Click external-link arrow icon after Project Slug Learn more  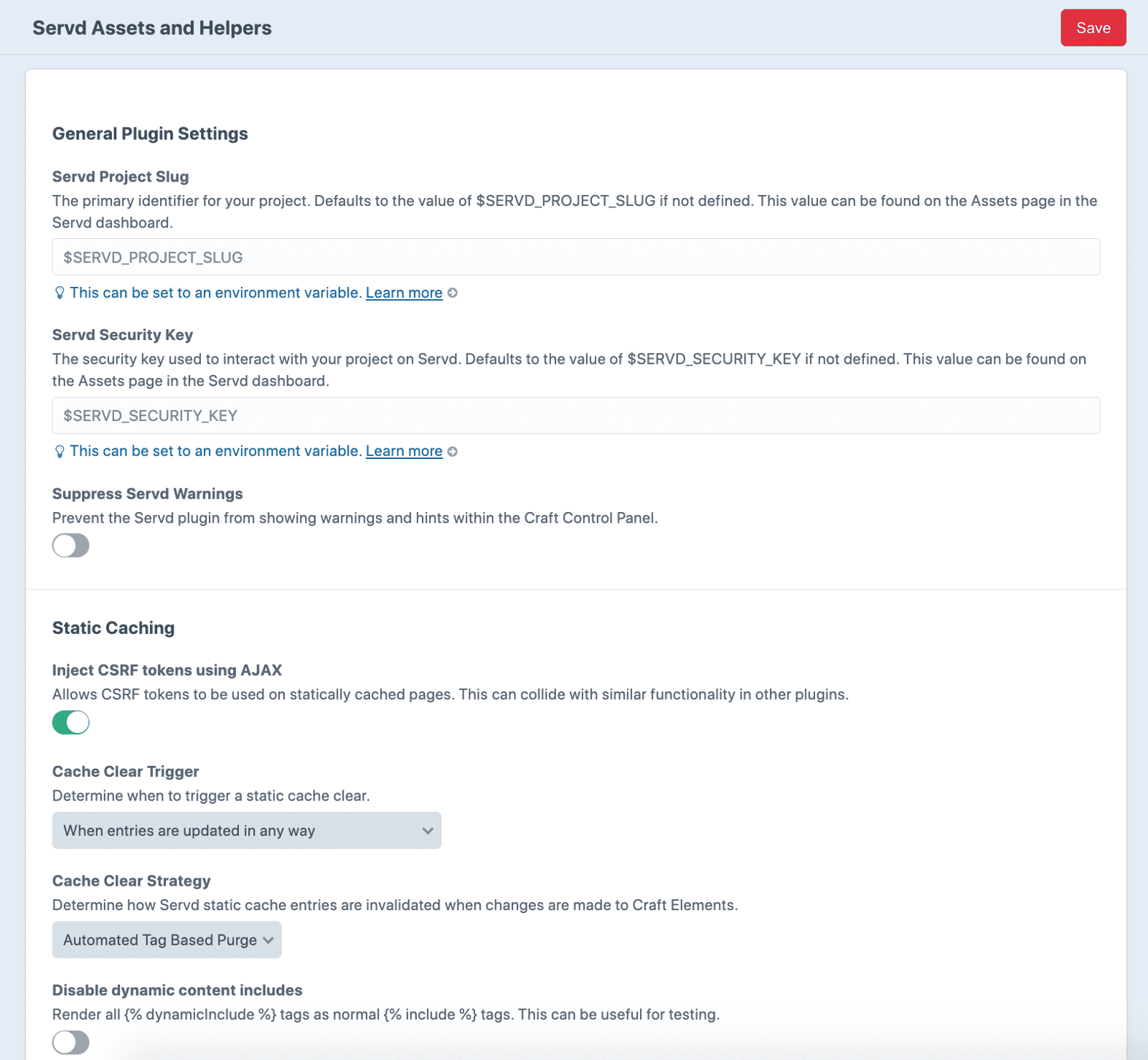[453, 293]
